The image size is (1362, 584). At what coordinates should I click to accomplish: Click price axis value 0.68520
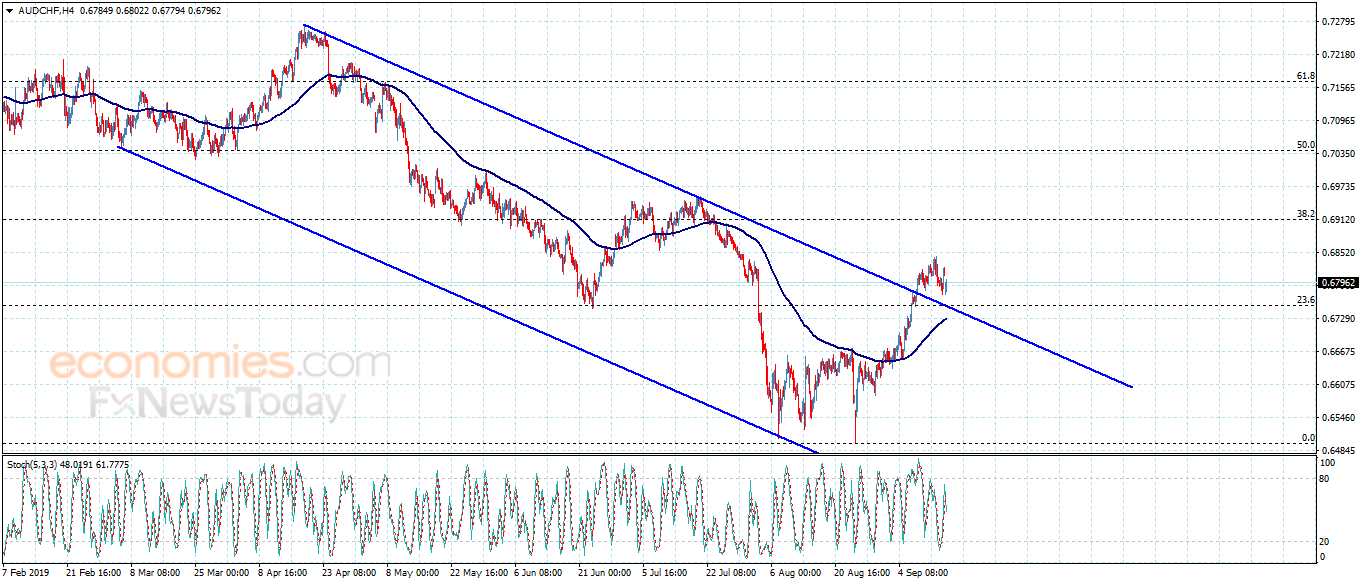coord(1338,253)
